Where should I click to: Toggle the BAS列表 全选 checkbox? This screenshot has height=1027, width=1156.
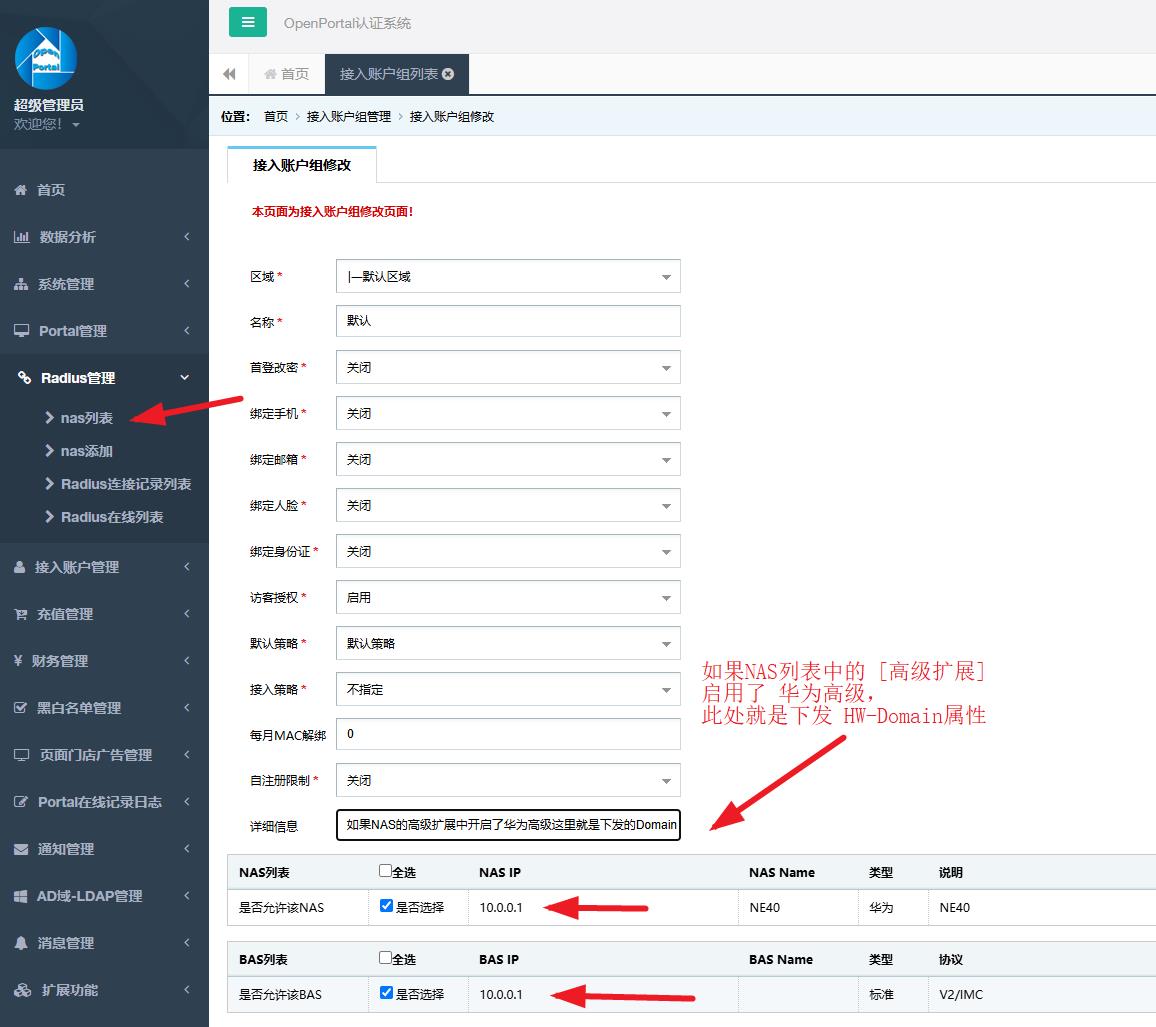click(x=385, y=958)
